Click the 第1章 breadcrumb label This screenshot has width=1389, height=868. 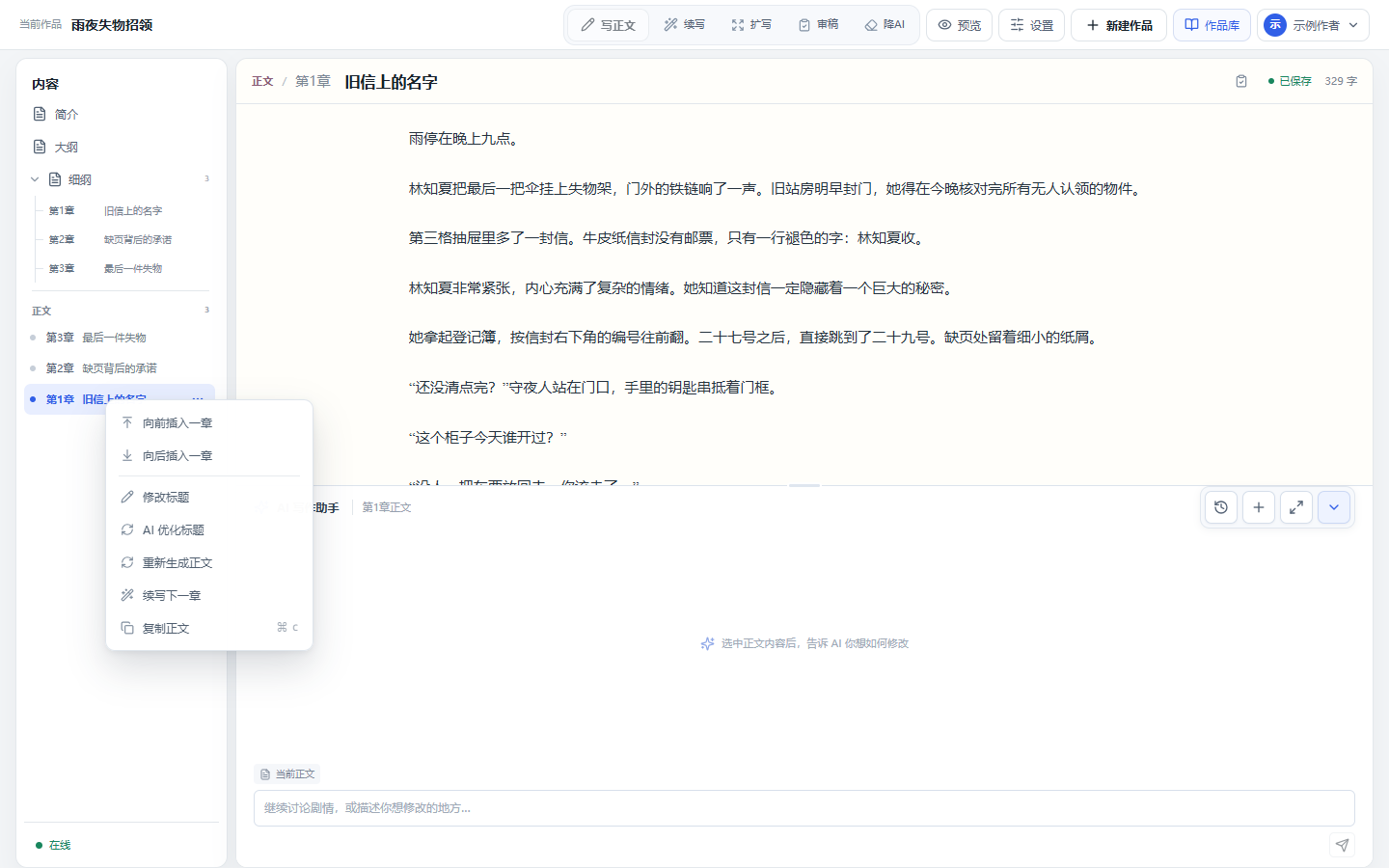313,82
